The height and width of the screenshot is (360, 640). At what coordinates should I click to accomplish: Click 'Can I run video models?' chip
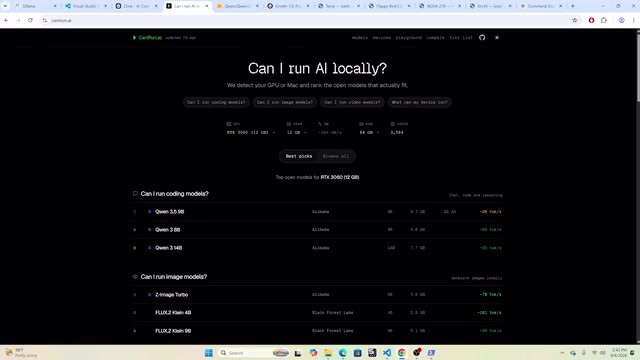(352, 102)
